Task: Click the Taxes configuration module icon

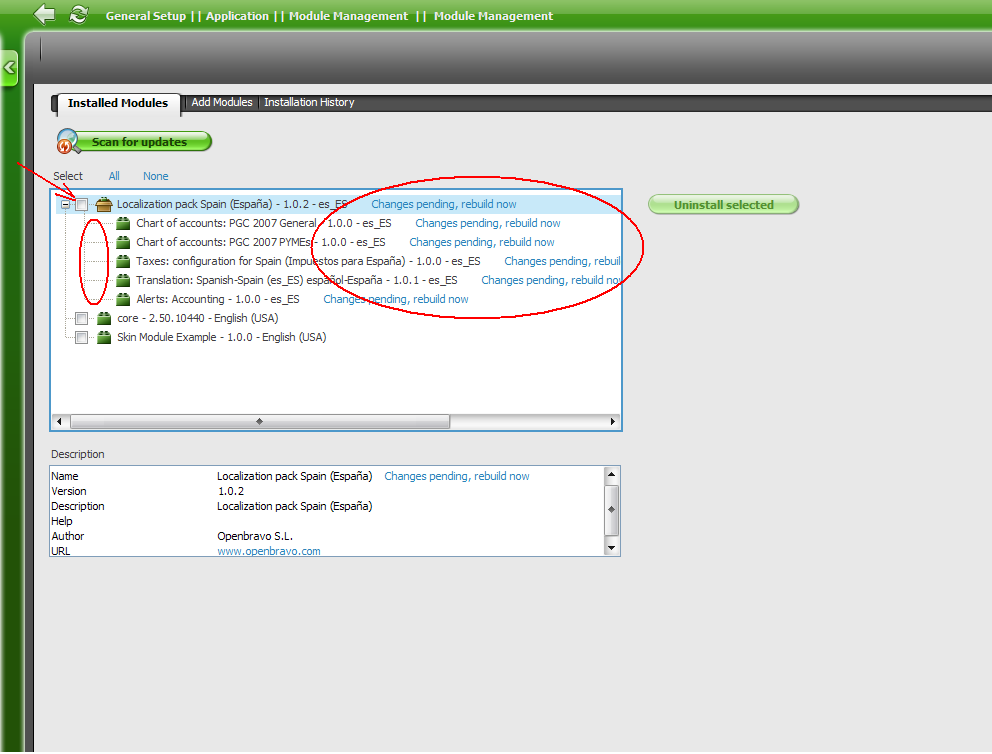Action: [123, 261]
